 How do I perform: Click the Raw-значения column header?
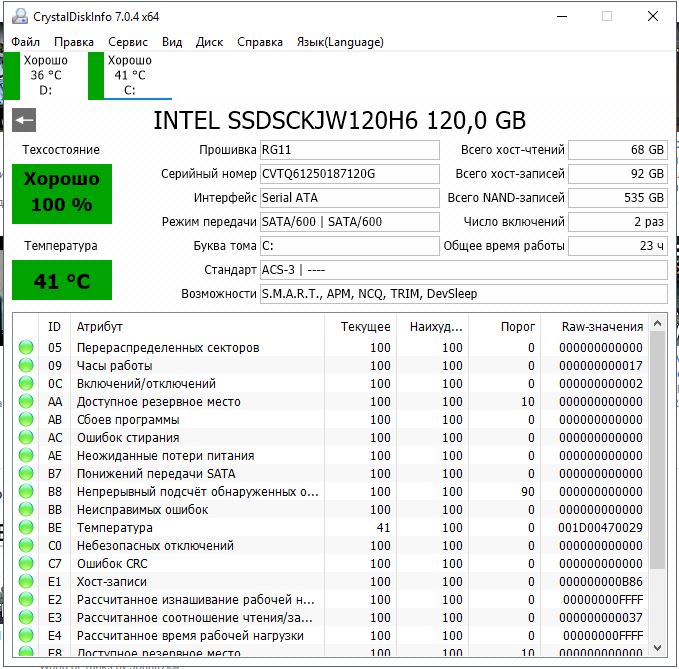(x=595, y=326)
